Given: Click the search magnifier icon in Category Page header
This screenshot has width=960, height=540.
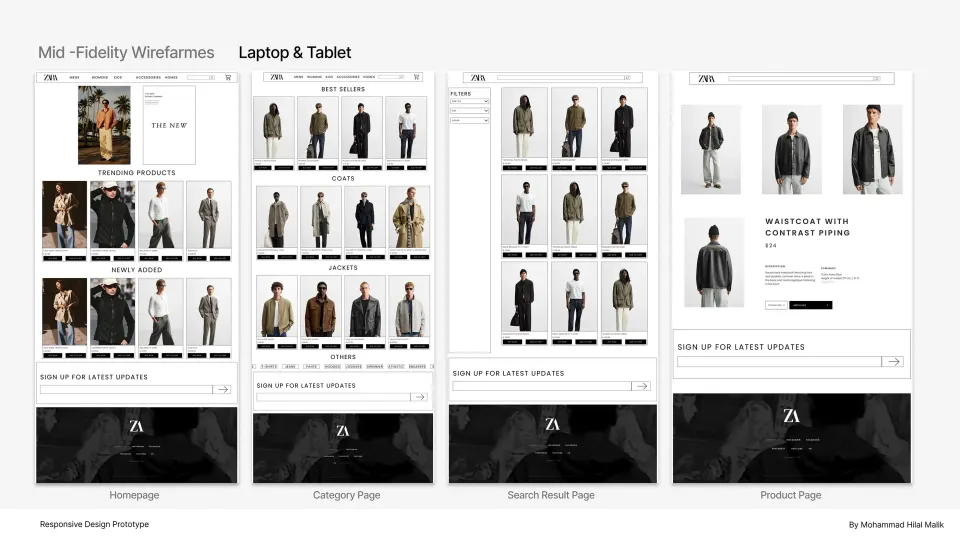Looking at the screenshot, I should click(x=401, y=77).
